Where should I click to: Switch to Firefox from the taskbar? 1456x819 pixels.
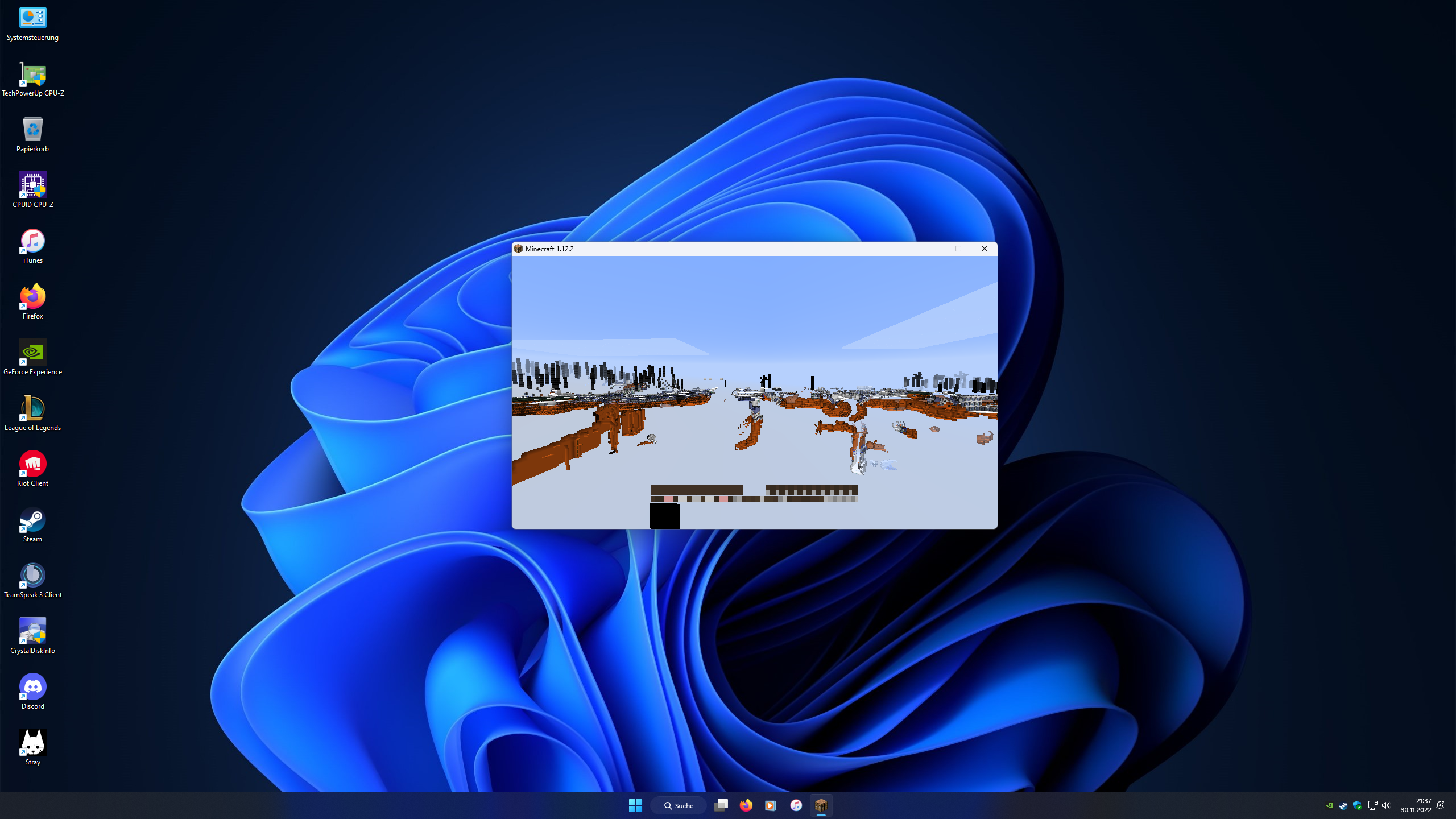746,805
